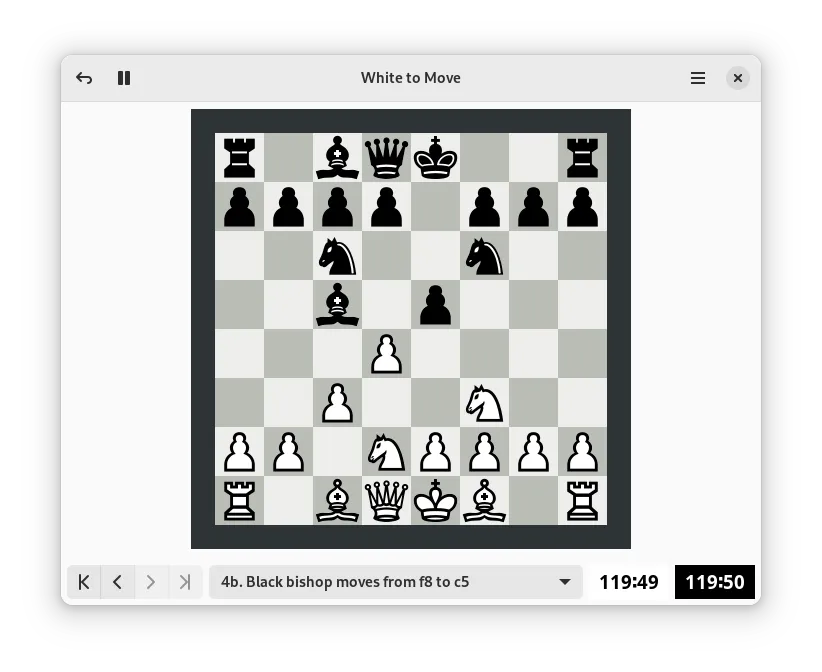The height and width of the screenshot is (672, 822).
Task: Click the white player's clock 119:49
Action: (628, 582)
